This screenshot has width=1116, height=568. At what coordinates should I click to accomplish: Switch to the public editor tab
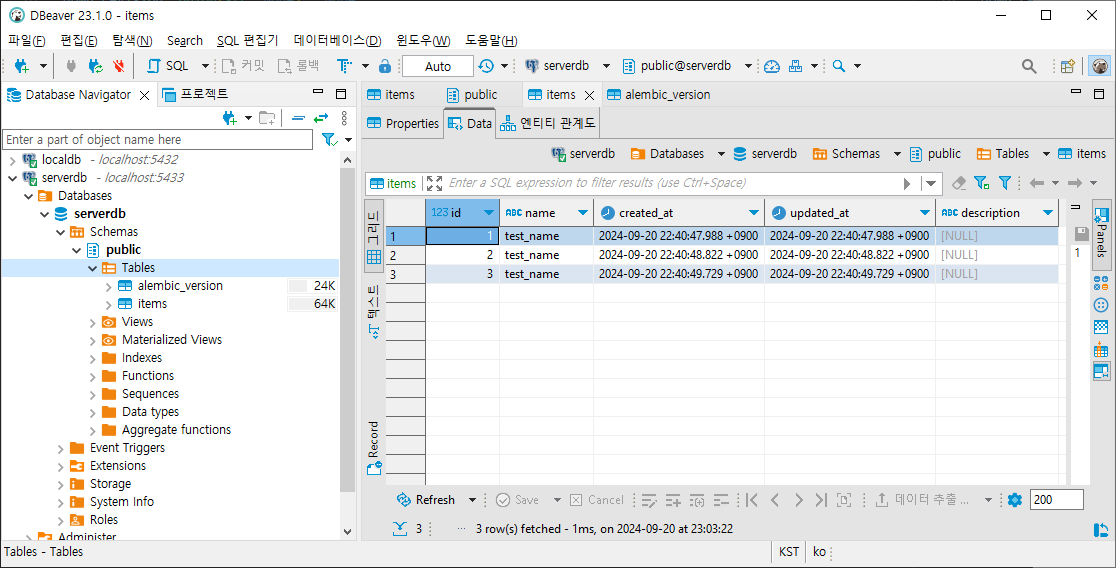pyautogui.click(x=473, y=95)
